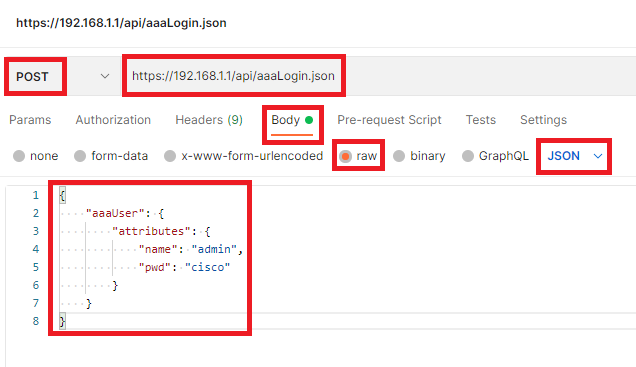636x367 pixels.
Task: Select x-www-form-urlencoded radio option
Action: click(170, 156)
